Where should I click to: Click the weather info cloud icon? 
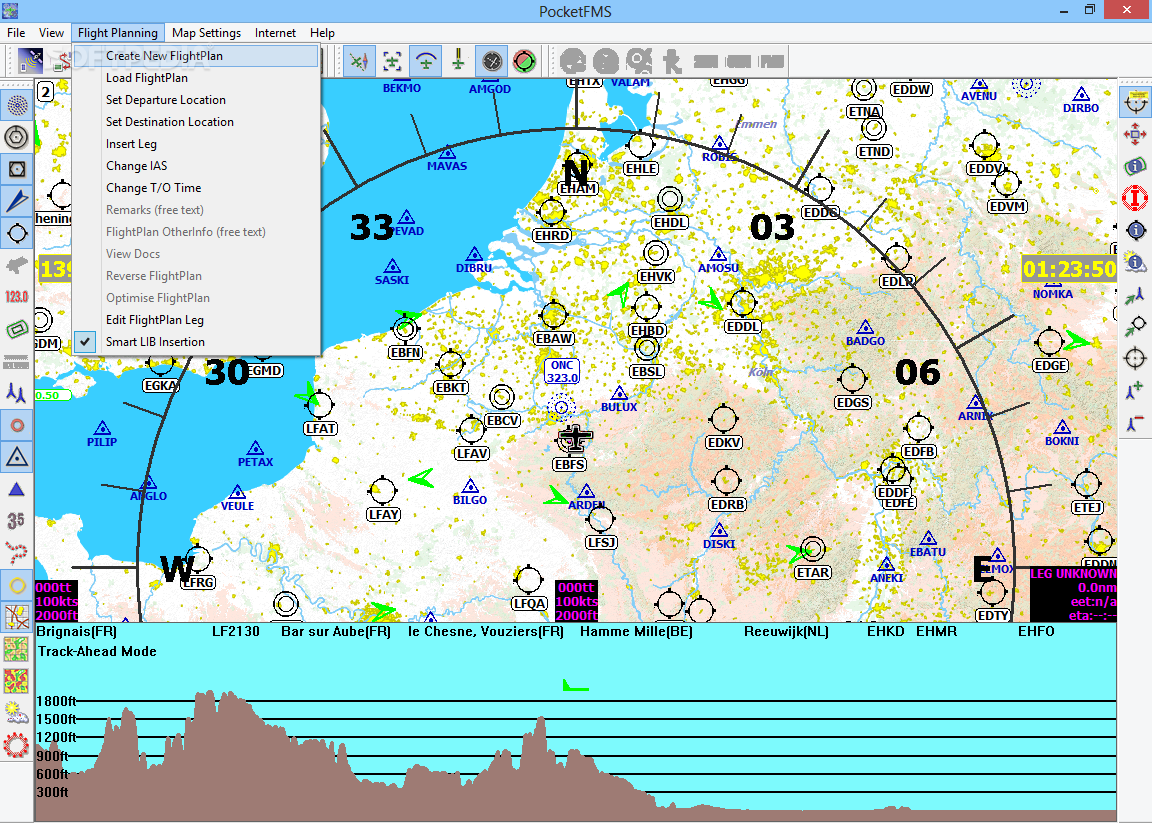(1136, 262)
